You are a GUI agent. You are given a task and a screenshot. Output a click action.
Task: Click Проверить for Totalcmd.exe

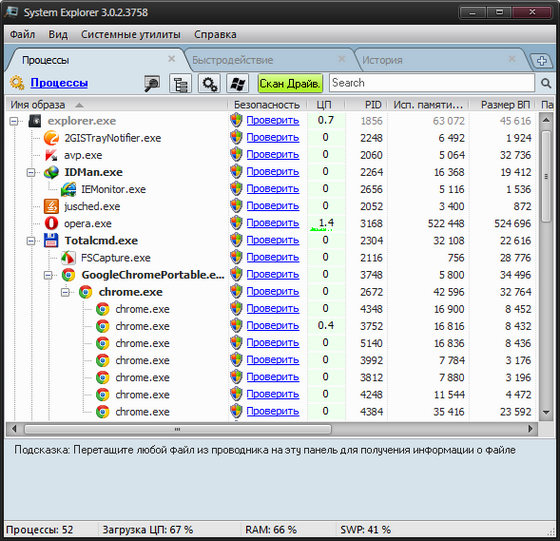(x=273, y=240)
